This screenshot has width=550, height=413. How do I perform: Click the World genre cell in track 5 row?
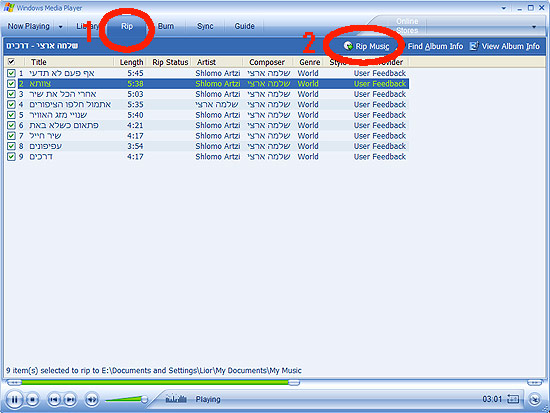[x=308, y=115]
